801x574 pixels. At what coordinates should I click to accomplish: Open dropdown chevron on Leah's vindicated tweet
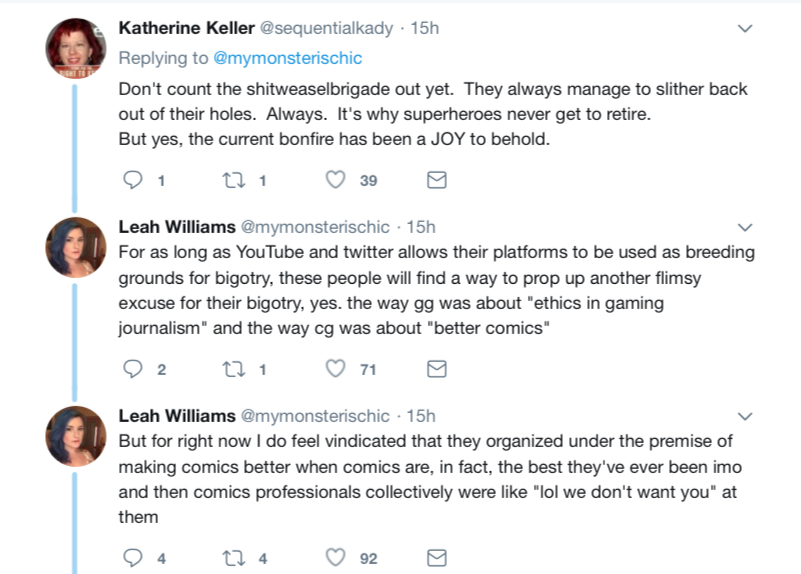pyautogui.click(x=745, y=416)
